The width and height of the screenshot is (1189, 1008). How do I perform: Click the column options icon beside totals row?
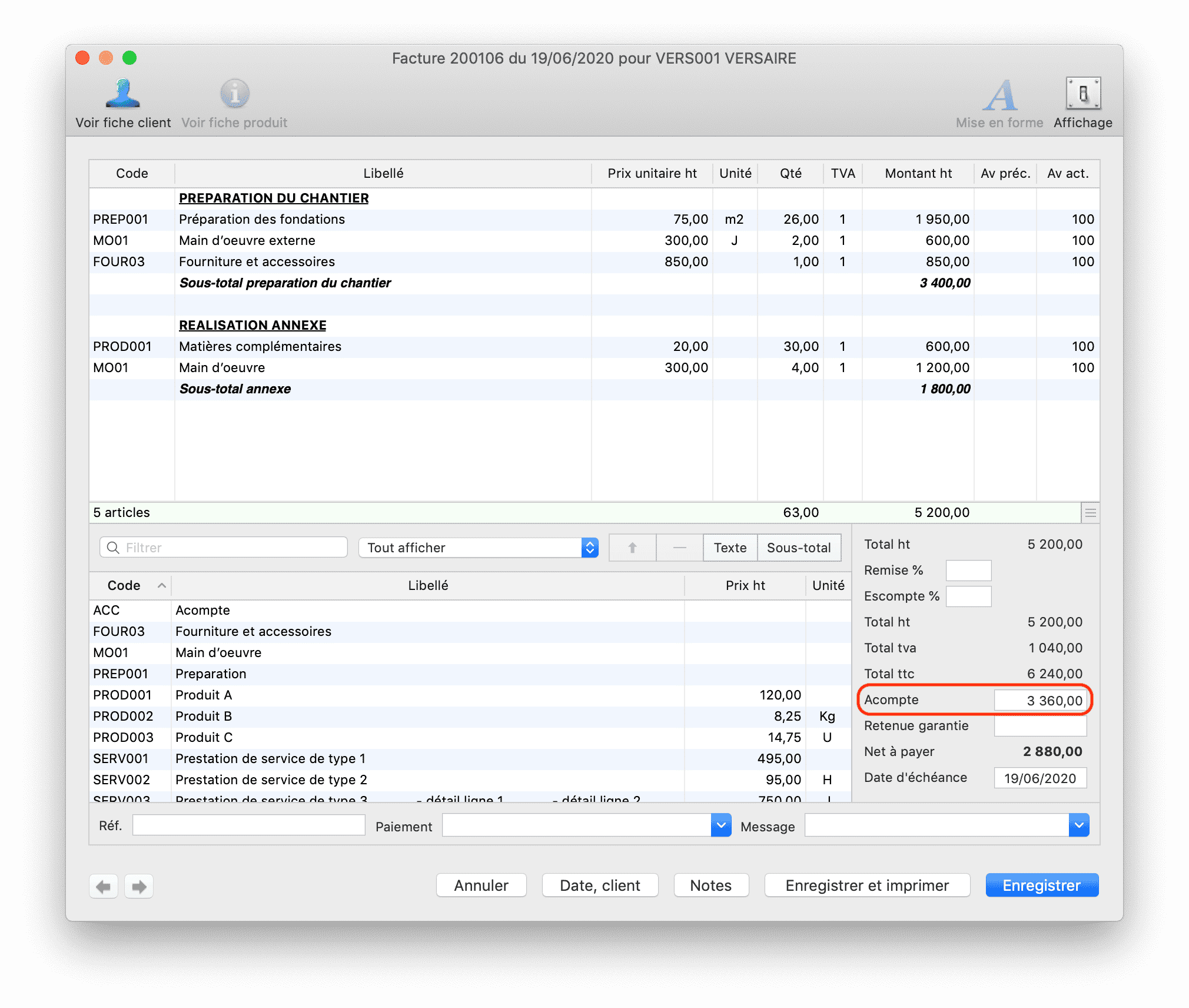[x=1090, y=513]
